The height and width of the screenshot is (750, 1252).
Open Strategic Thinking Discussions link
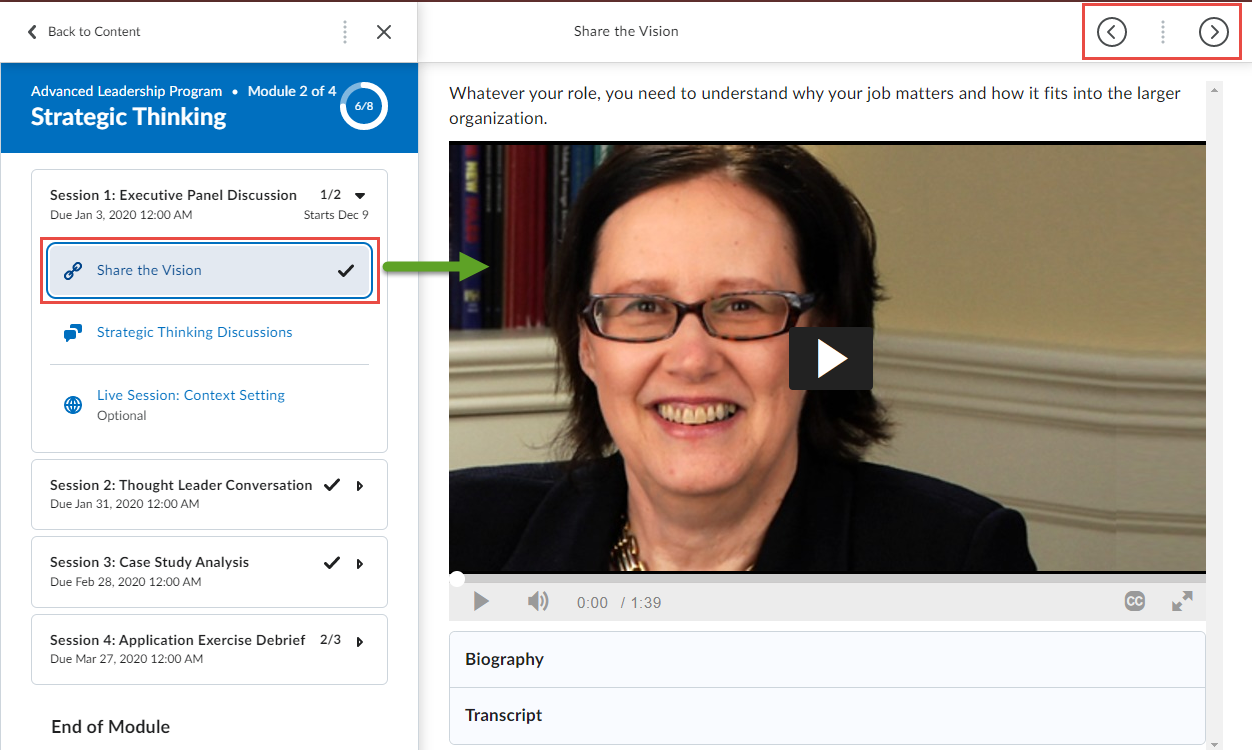[x=194, y=332]
